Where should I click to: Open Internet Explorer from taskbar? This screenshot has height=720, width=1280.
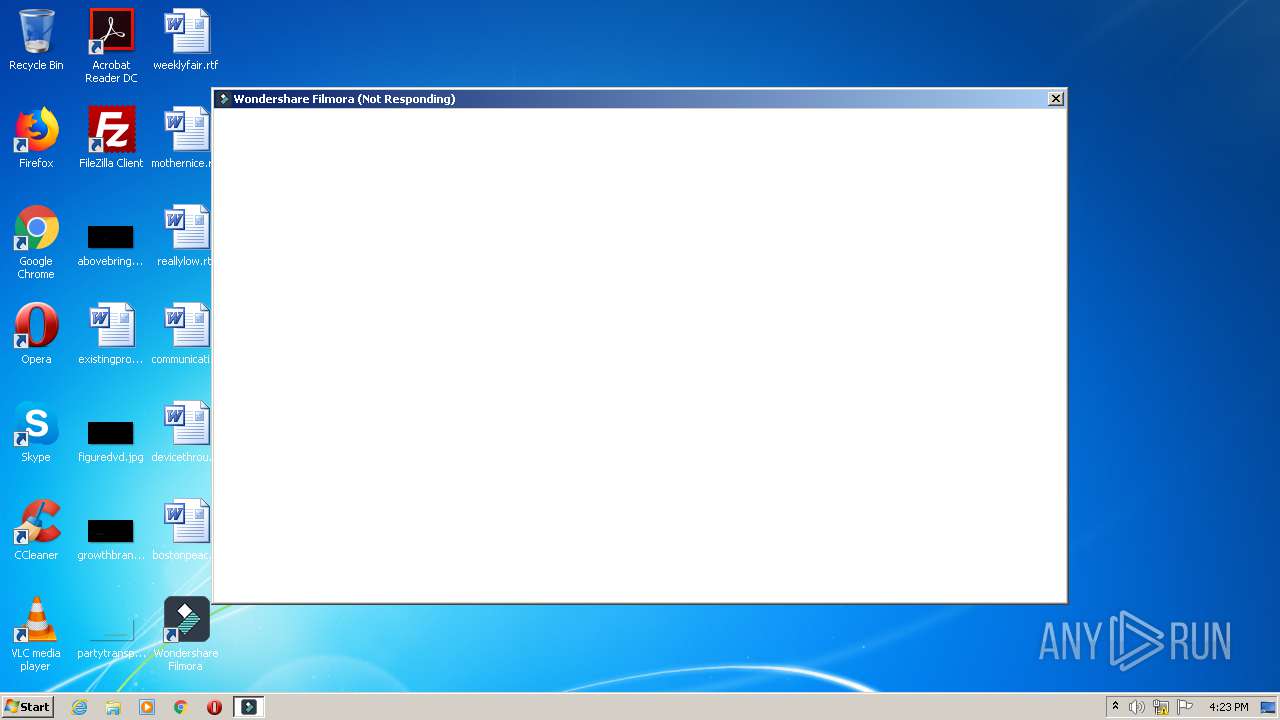(x=80, y=707)
